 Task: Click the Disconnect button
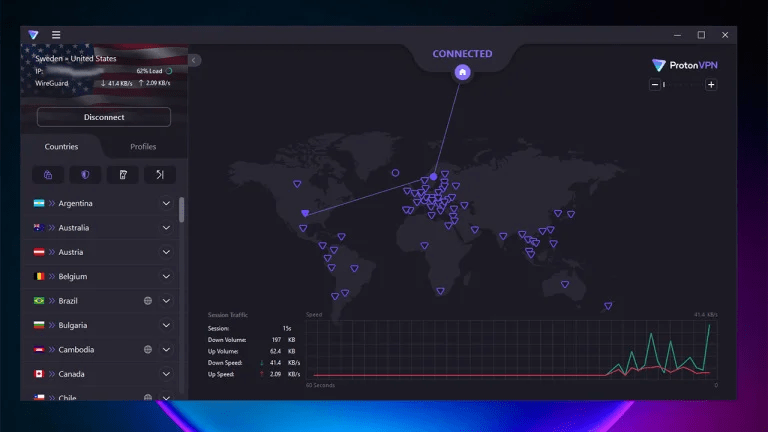(104, 117)
